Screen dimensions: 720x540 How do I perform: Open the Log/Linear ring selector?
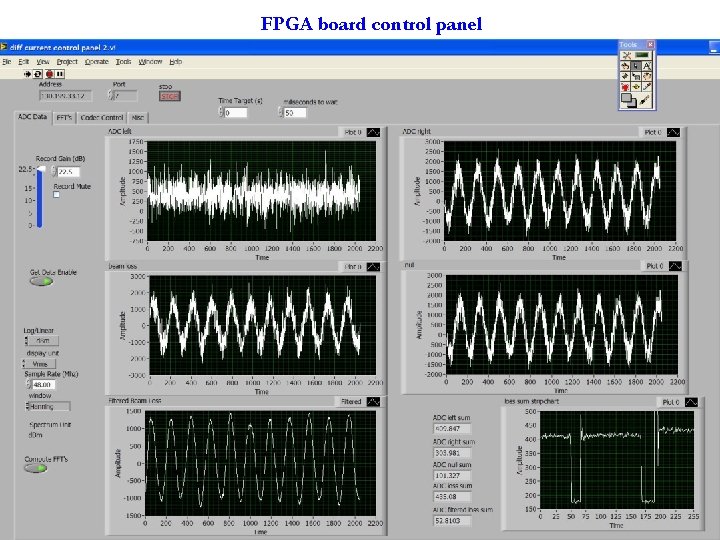(41, 341)
